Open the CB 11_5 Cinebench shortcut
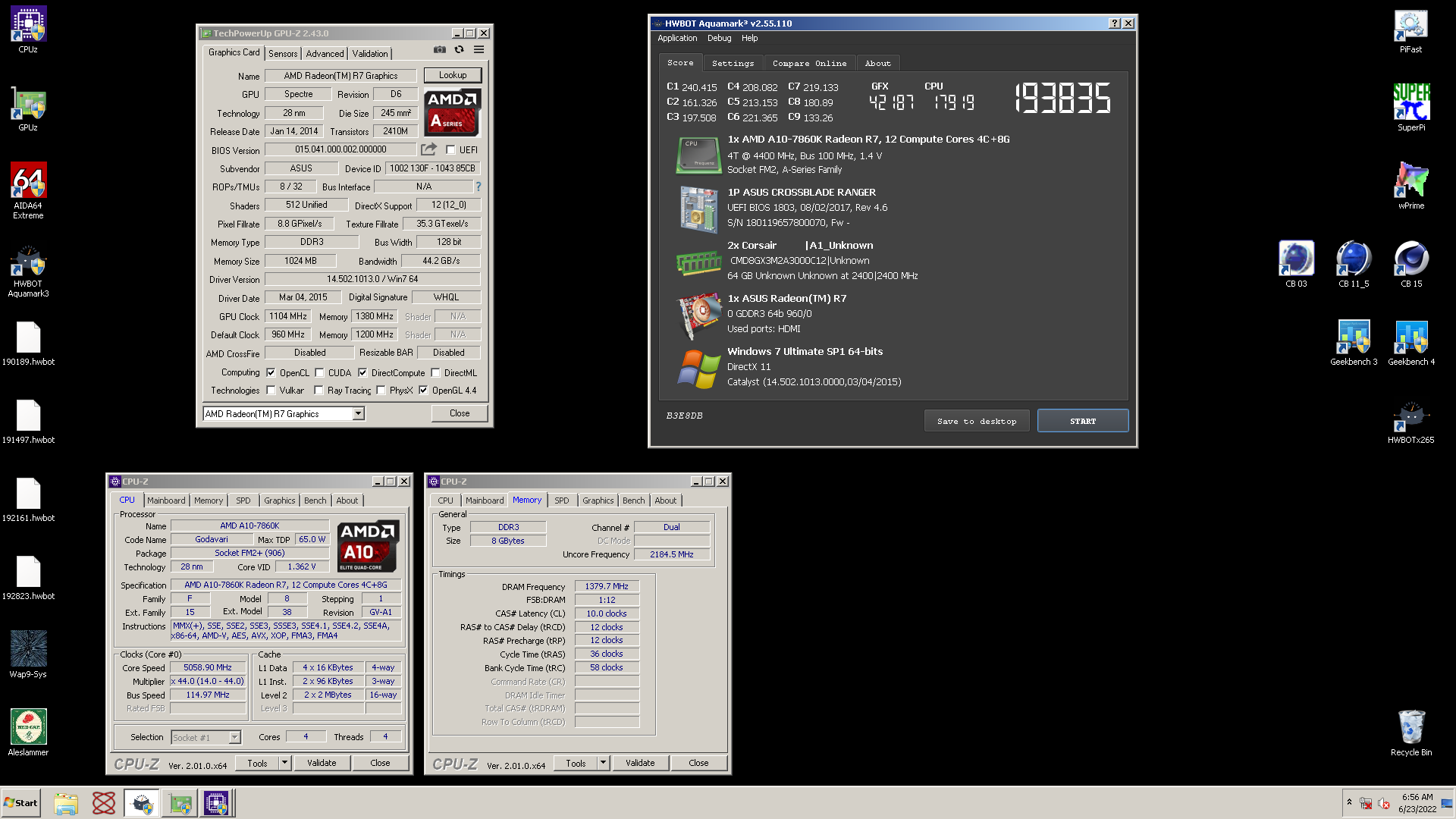This screenshot has width=1456, height=819. click(x=1354, y=264)
